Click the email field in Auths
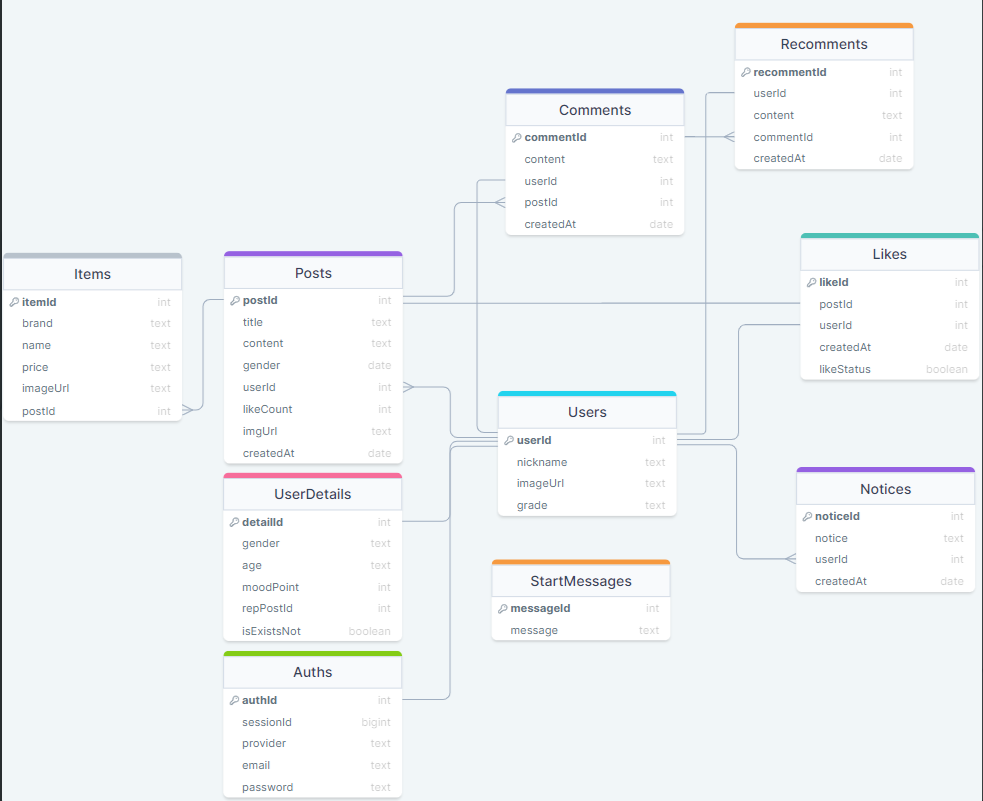The image size is (983, 801). click(x=313, y=765)
